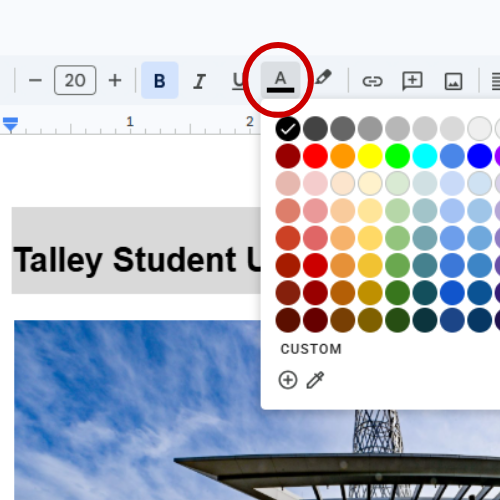
Task: Select the dark gray 4 swatch next to black
Action: pyautogui.click(x=315, y=129)
